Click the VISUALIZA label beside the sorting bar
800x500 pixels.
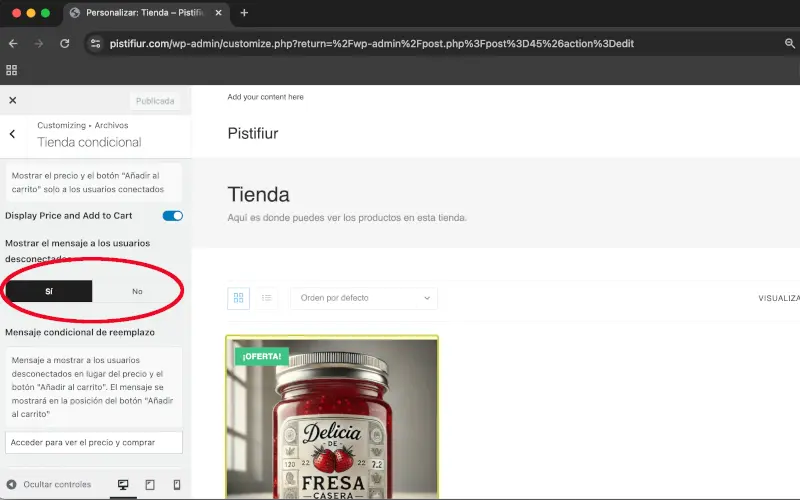[x=779, y=298]
